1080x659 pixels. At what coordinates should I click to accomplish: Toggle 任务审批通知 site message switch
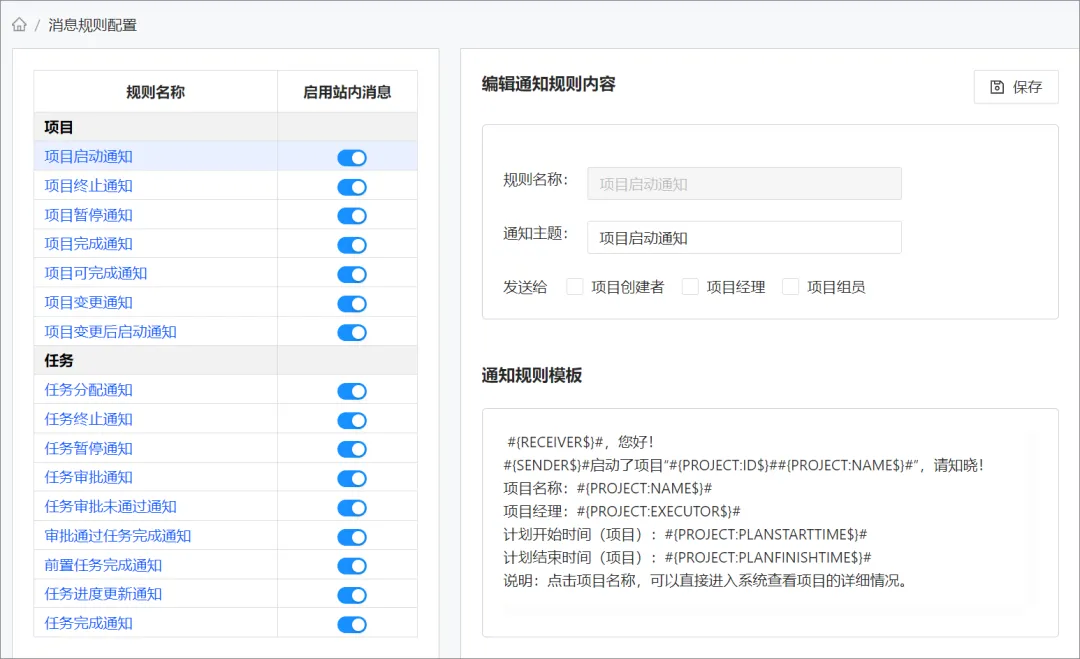click(352, 479)
